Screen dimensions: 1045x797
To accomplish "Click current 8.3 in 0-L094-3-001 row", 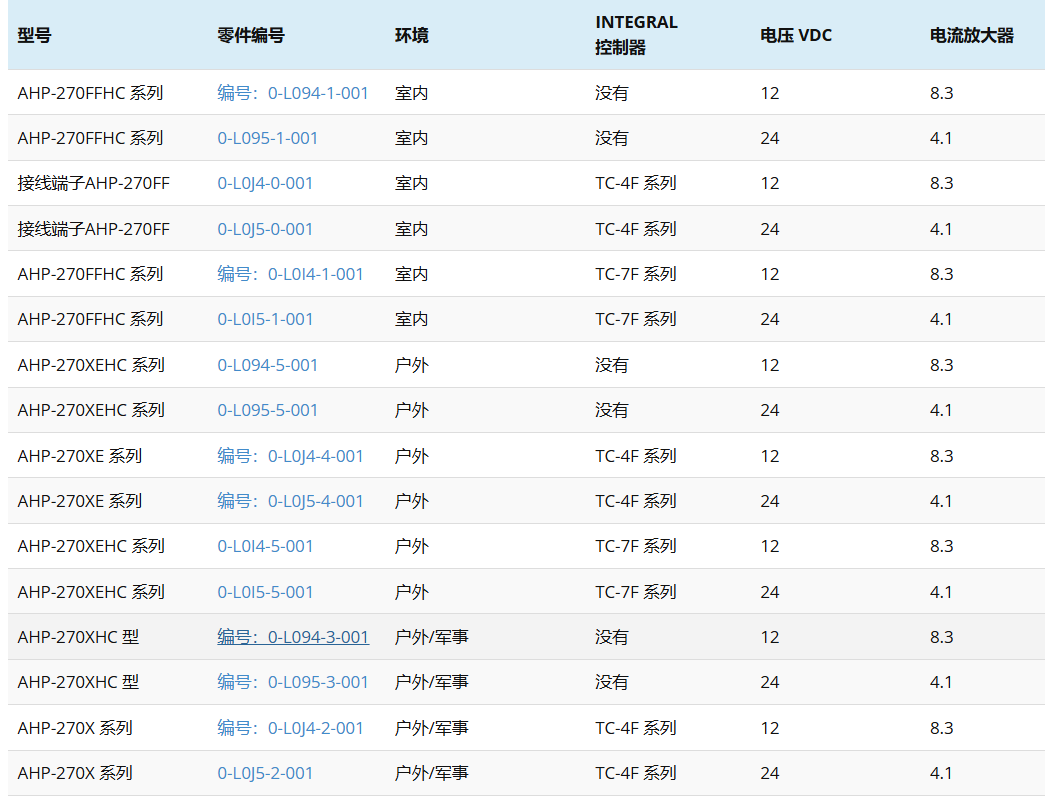I will (941, 637).
